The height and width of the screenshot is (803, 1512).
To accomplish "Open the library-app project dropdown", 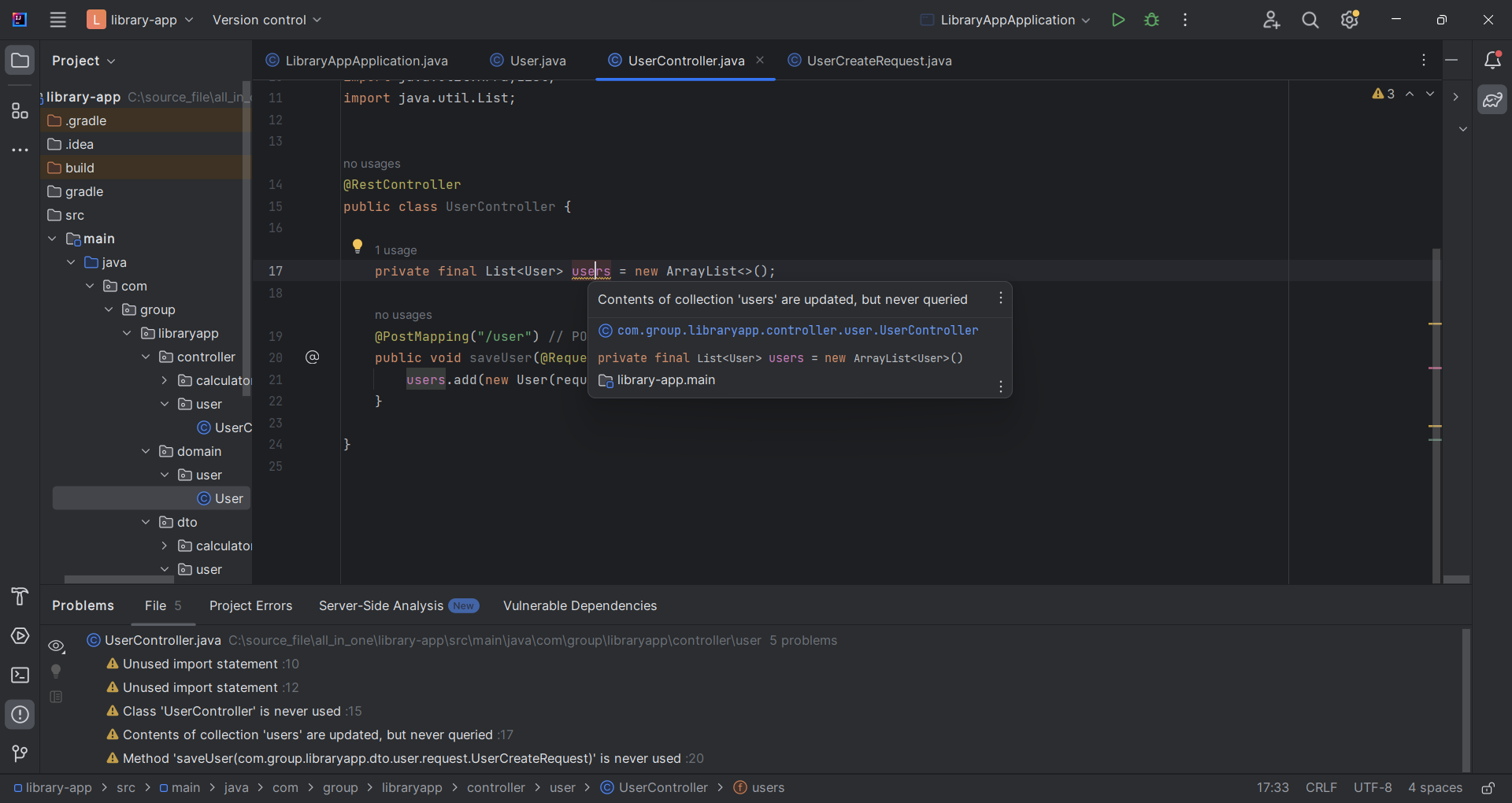I will [140, 20].
